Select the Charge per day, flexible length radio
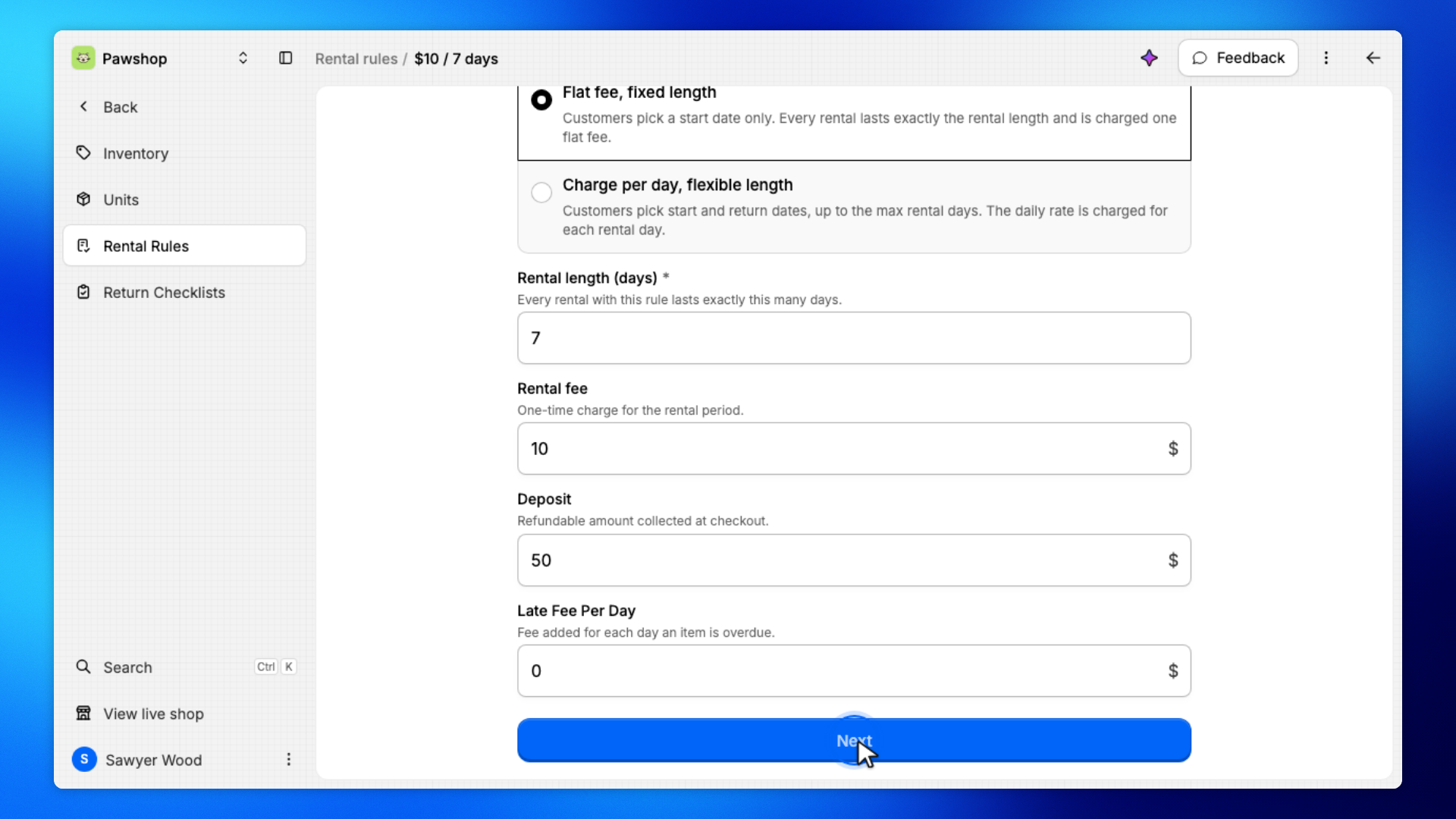Image resolution: width=1456 pixels, height=819 pixels. (541, 193)
